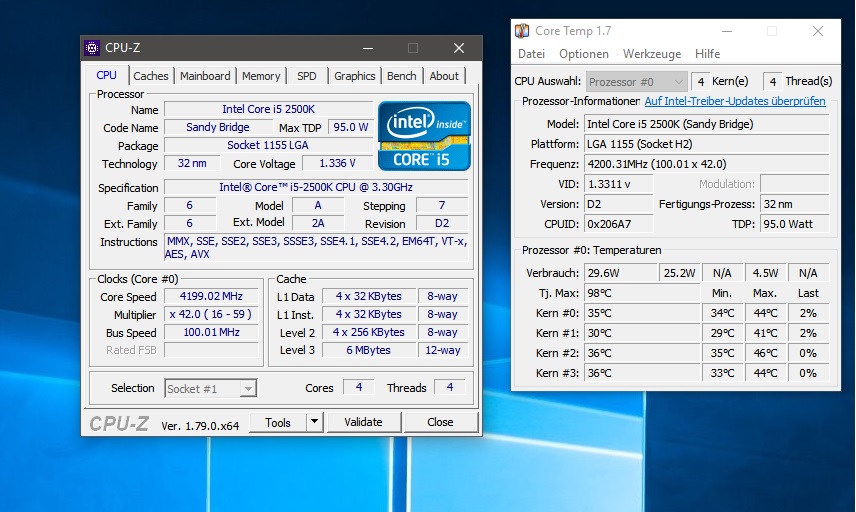The width and height of the screenshot is (856, 512).
Task: Click the Core Speed value 4199.02 MHz
Action: 211,296
